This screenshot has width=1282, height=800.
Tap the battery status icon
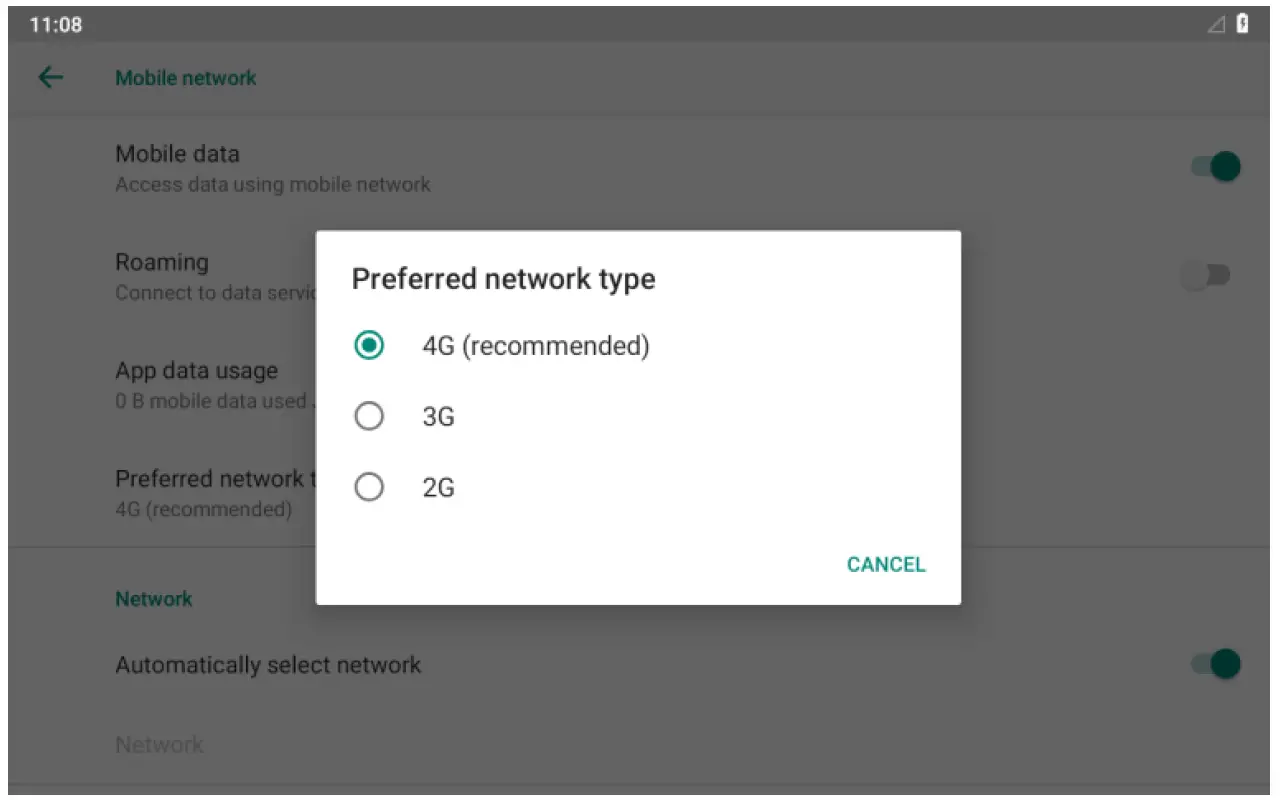tap(1243, 25)
